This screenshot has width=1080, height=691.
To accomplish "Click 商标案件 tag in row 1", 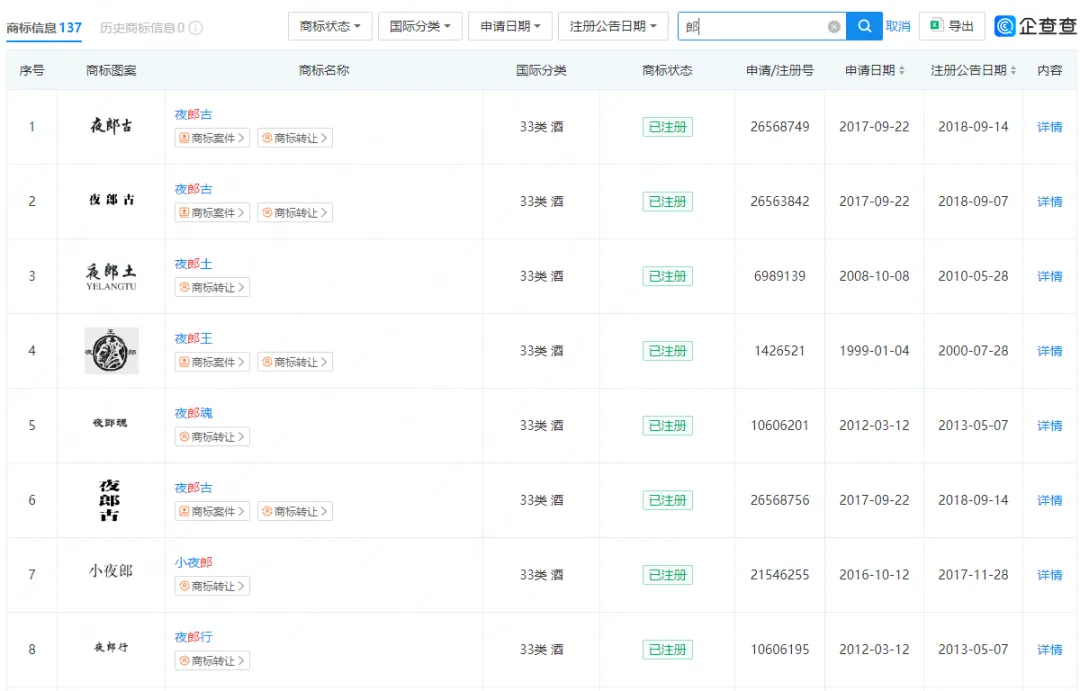I will pyautogui.click(x=212, y=138).
